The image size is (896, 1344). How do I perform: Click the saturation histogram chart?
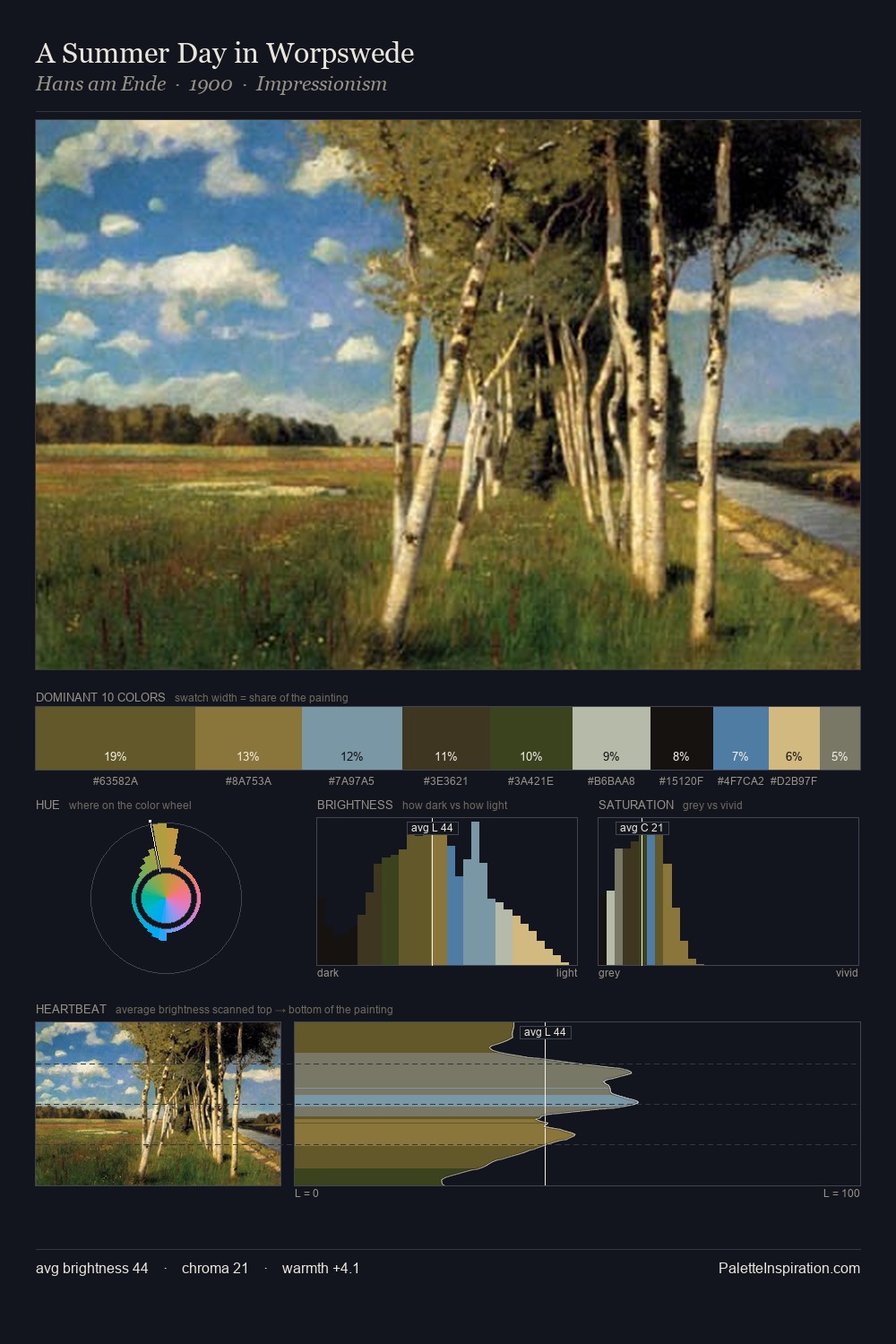[728, 892]
